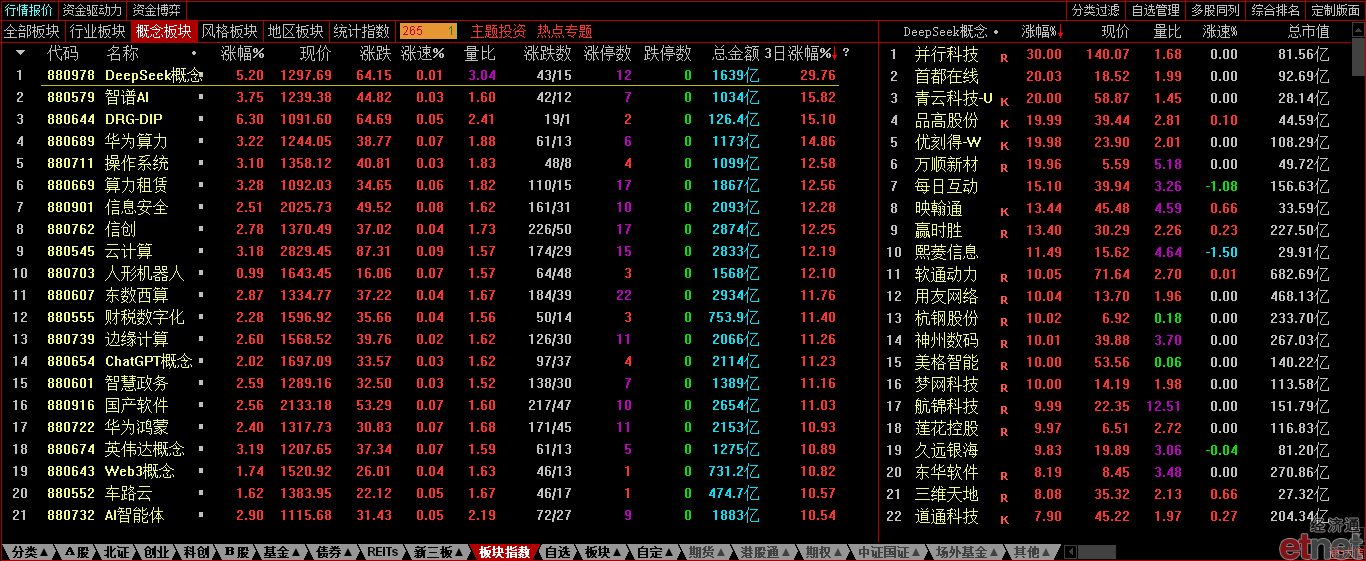Image resolution: width=1366 pixels, height=561 pixels.
Task: Switch to 科创 bottom tab
Action: [x=196, y=552]
